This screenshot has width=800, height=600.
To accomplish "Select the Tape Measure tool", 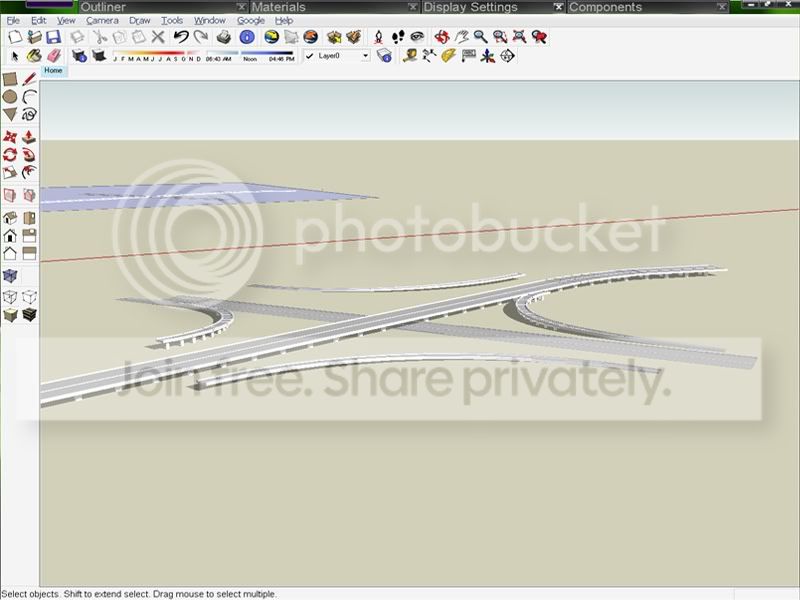I will tap(409, 56).
